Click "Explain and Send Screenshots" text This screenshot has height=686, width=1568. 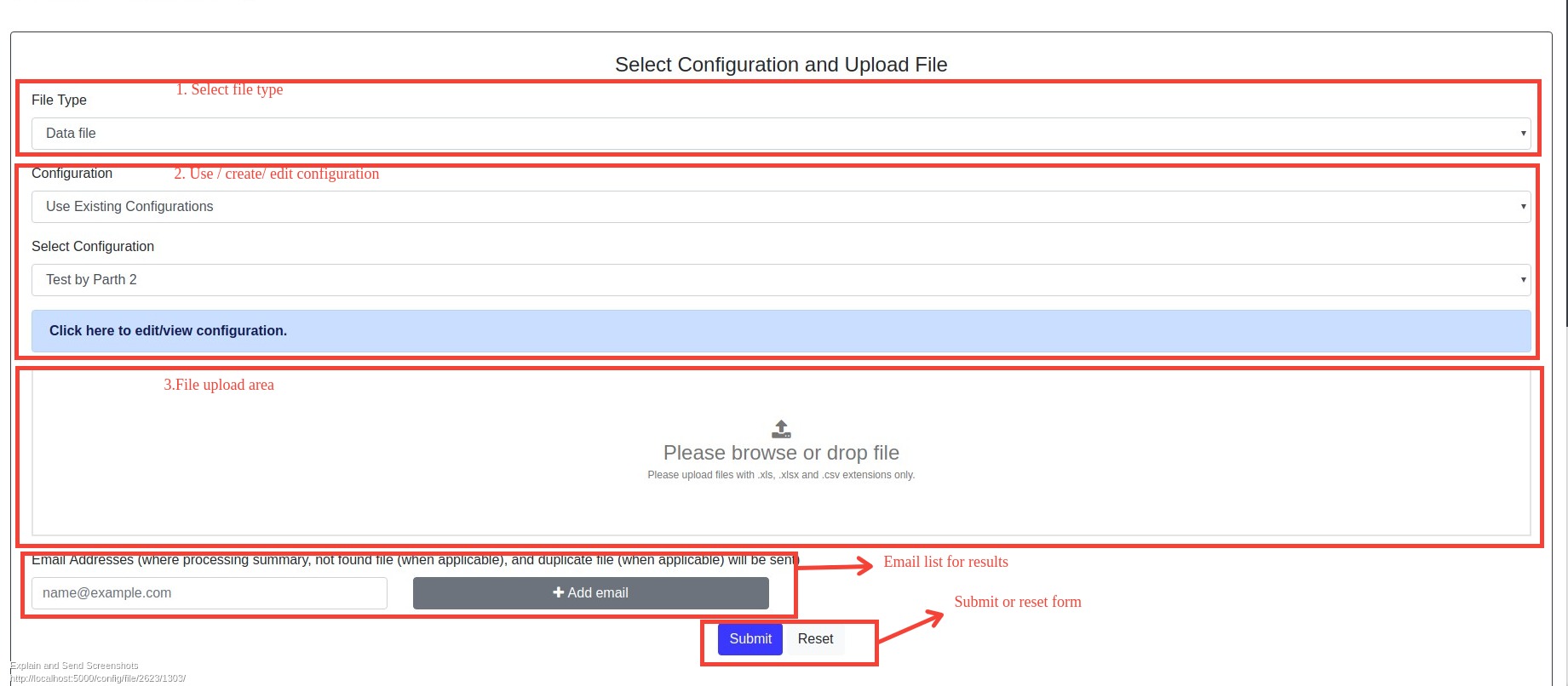(x=74, y=666)
